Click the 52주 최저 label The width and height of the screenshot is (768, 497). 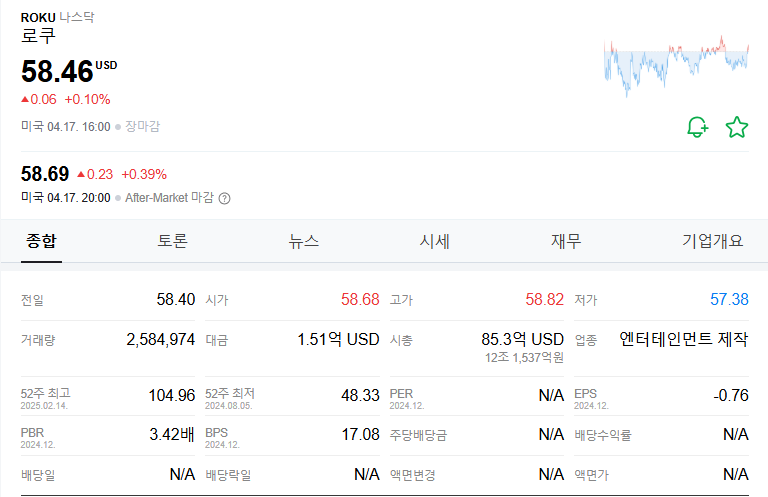point(230,393)
